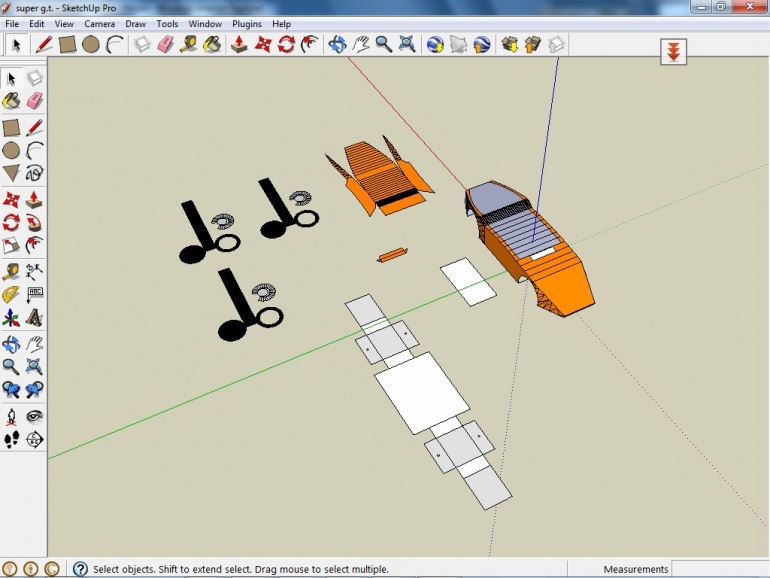770x578 pixels.
Task: Choose the Protractor tool in left toolset
Action: (x=11, y=294)
